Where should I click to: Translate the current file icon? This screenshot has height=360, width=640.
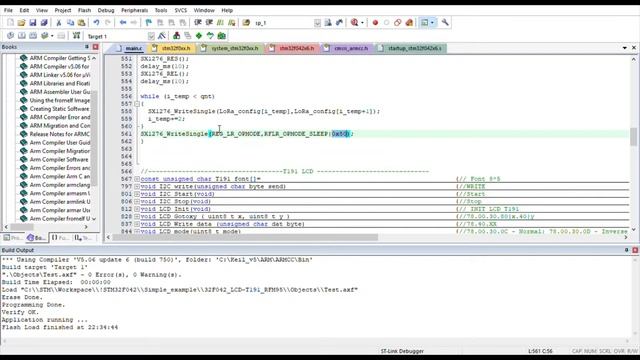point(11,36)
